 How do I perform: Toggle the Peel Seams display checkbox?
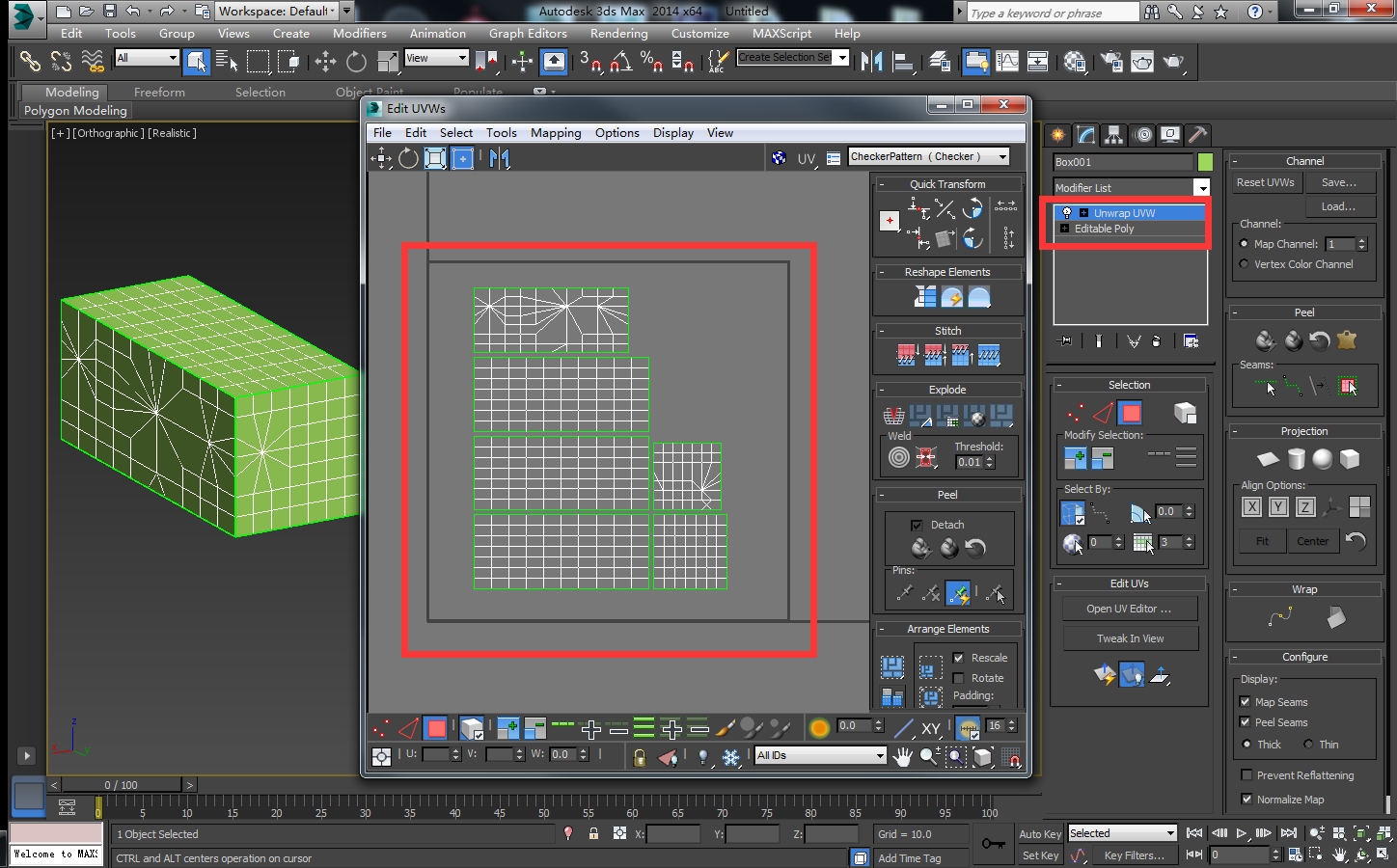pos(1246,722)
